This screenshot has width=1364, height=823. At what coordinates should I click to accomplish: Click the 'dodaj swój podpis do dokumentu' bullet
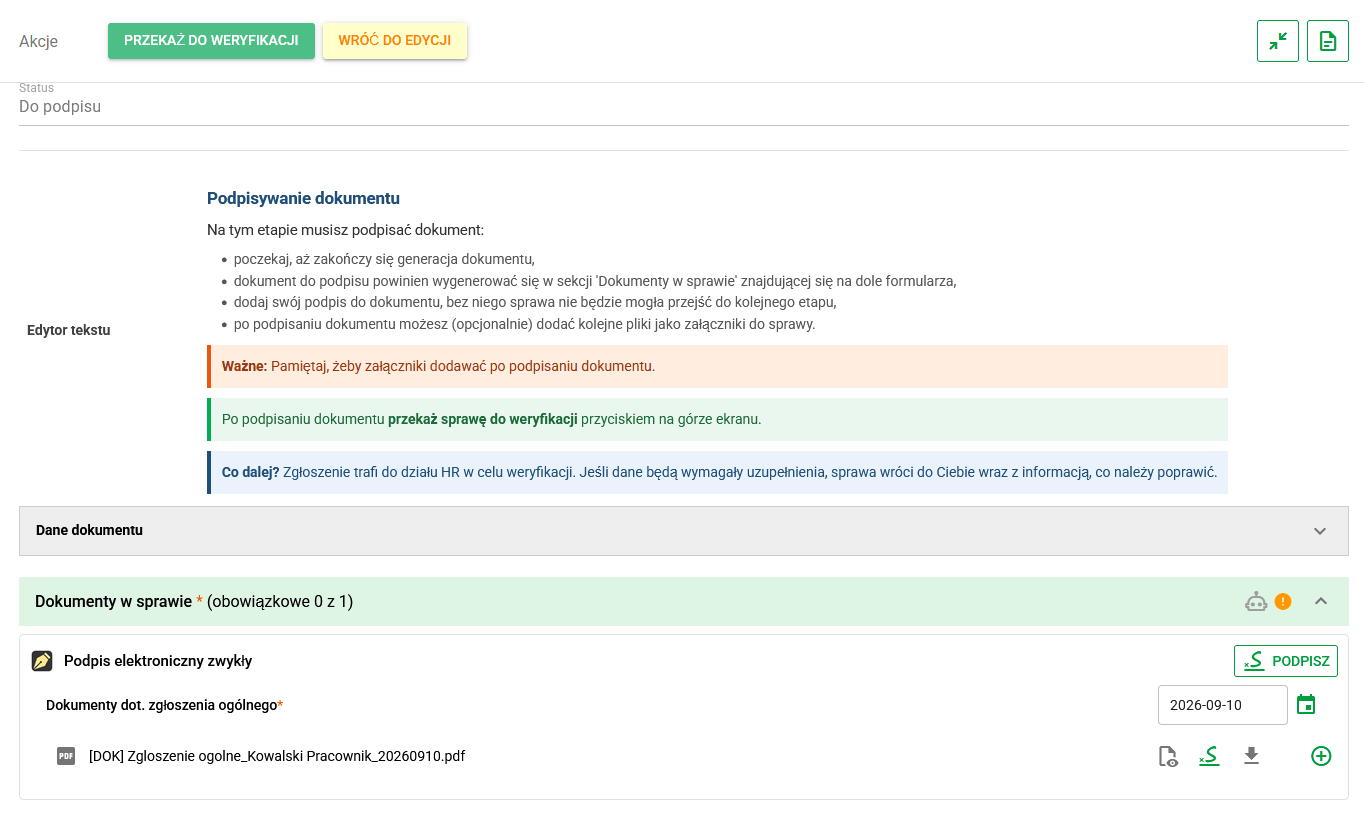535,302
